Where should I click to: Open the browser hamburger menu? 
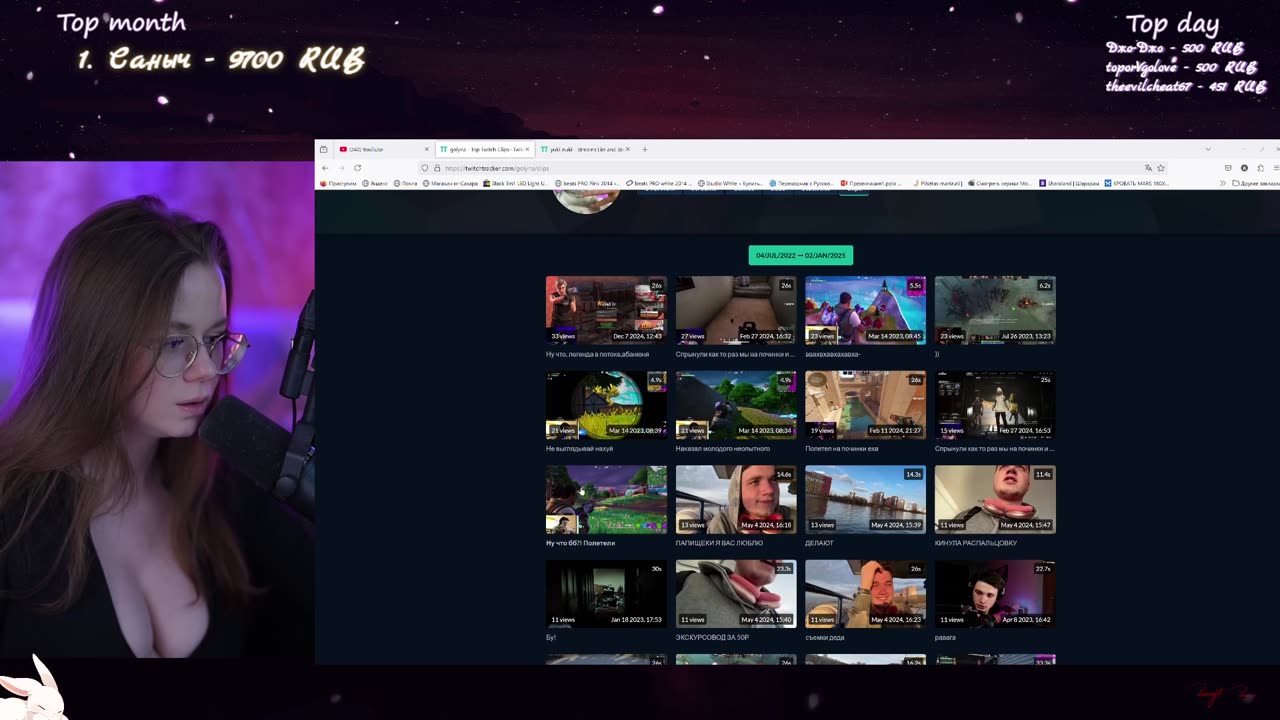coord(1276,168)
